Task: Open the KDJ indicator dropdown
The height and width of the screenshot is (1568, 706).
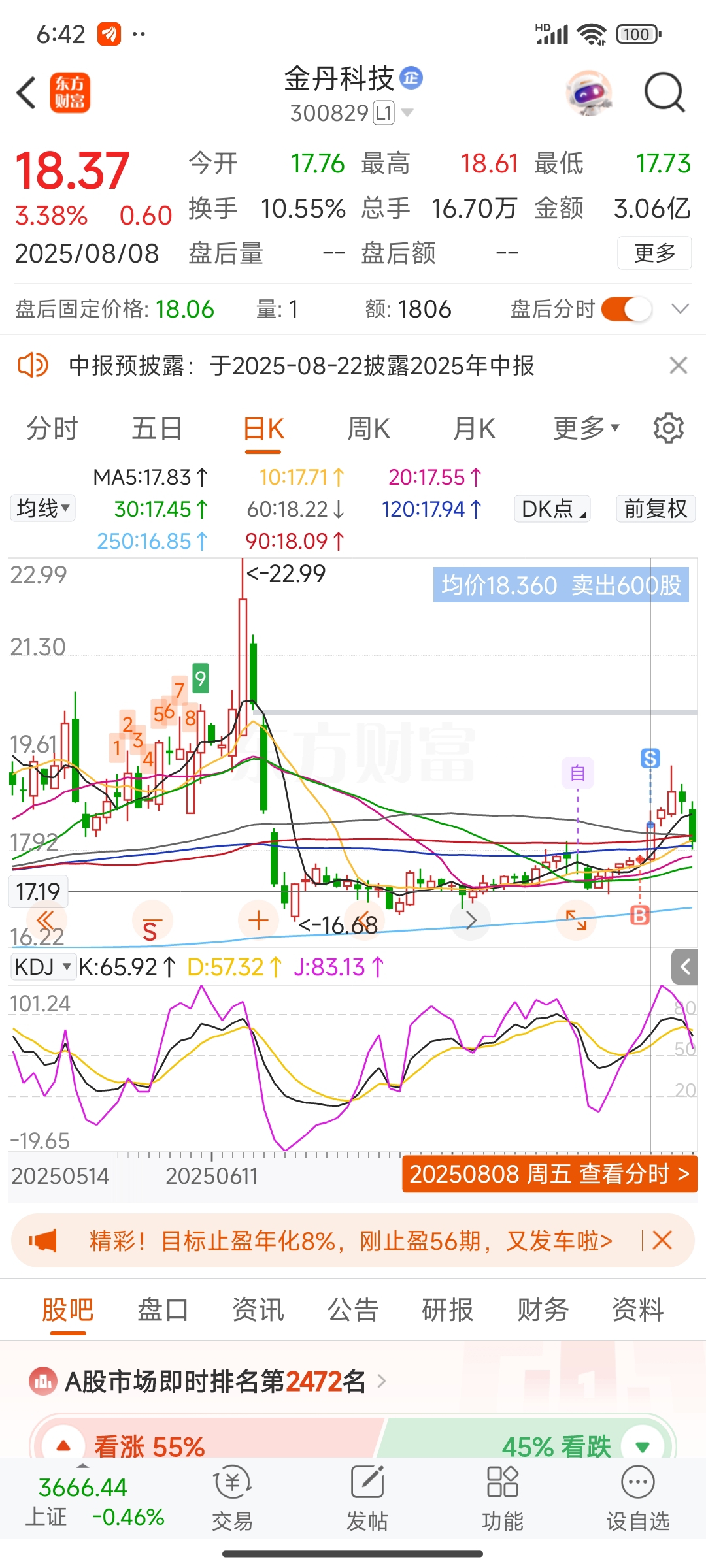Action: click(42, 966)
